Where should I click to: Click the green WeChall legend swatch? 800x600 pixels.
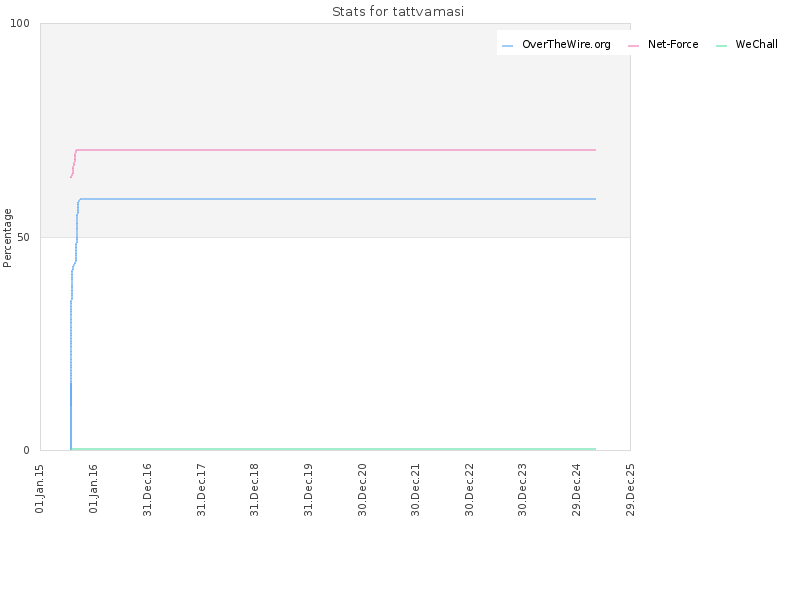721,46
